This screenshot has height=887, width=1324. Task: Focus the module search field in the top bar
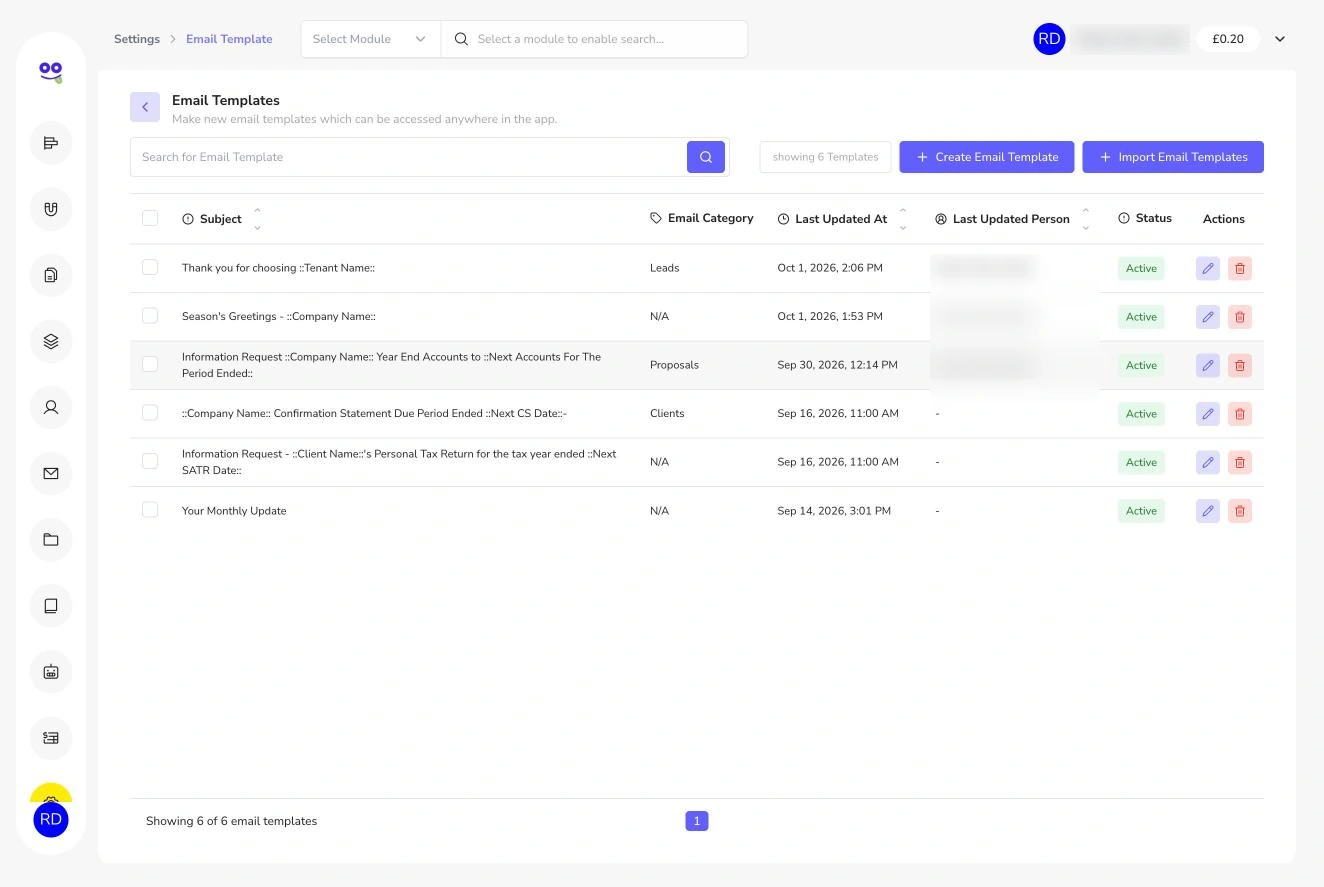(594, 39)
